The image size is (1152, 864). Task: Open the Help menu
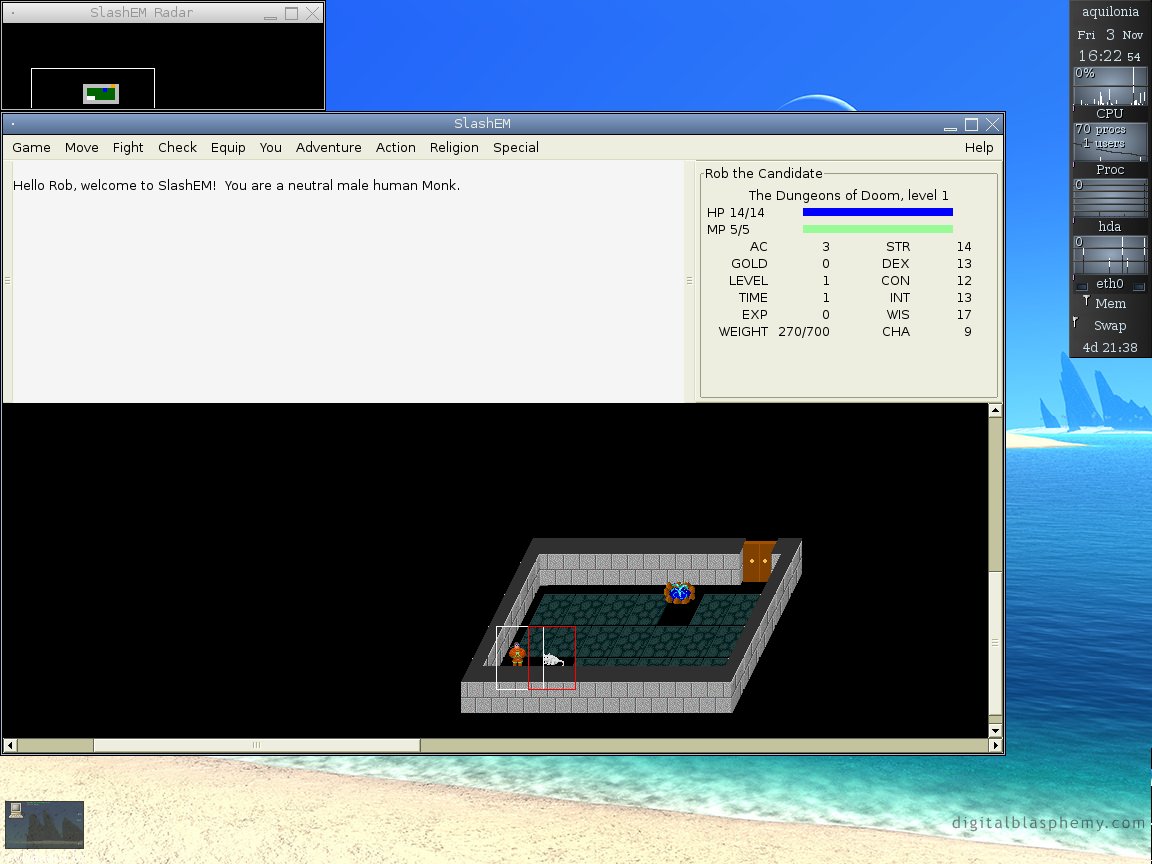click(979, 147)
